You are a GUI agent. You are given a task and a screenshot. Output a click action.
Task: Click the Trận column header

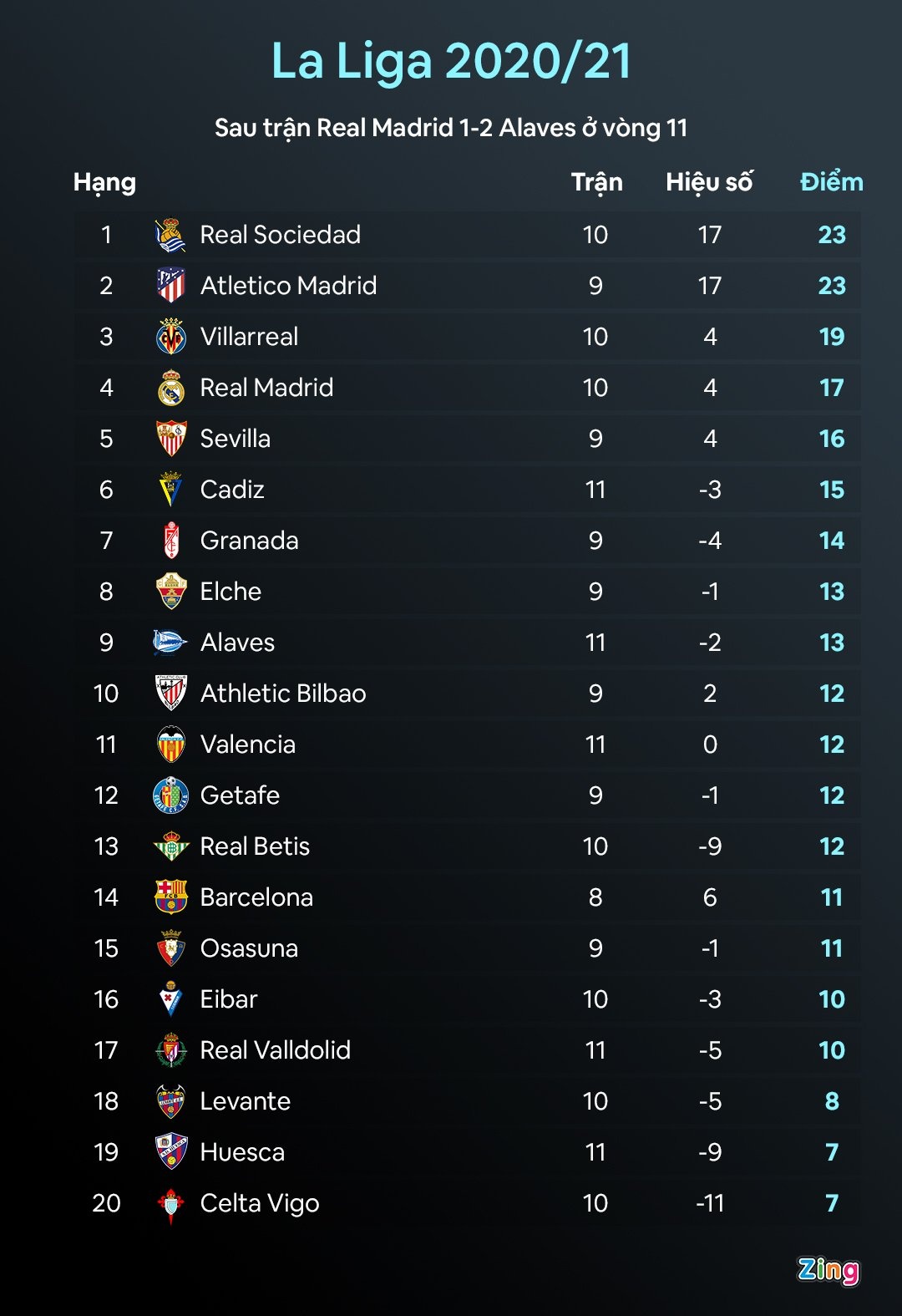tap(596, 182)
